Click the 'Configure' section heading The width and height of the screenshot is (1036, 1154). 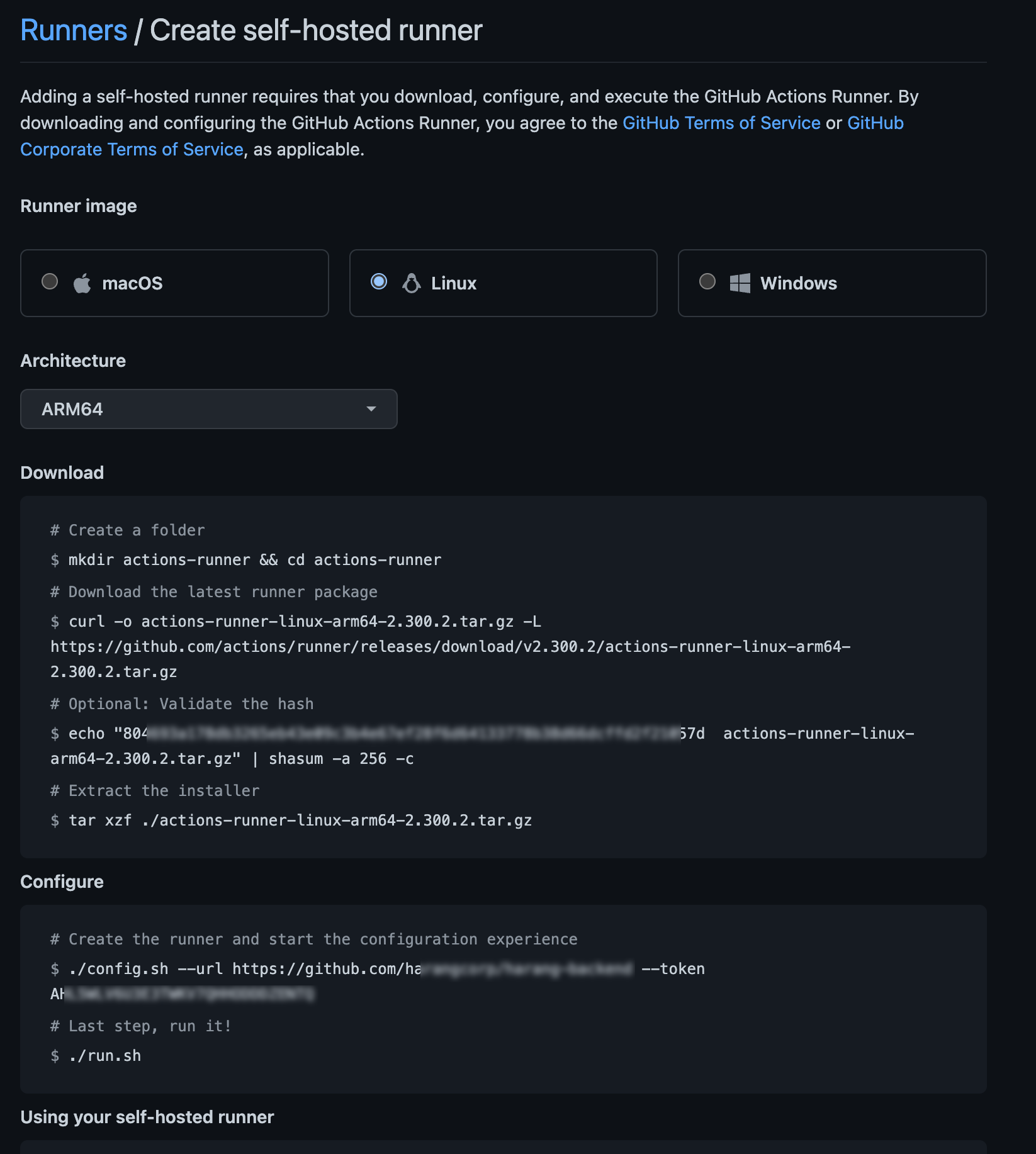[62, 882]
